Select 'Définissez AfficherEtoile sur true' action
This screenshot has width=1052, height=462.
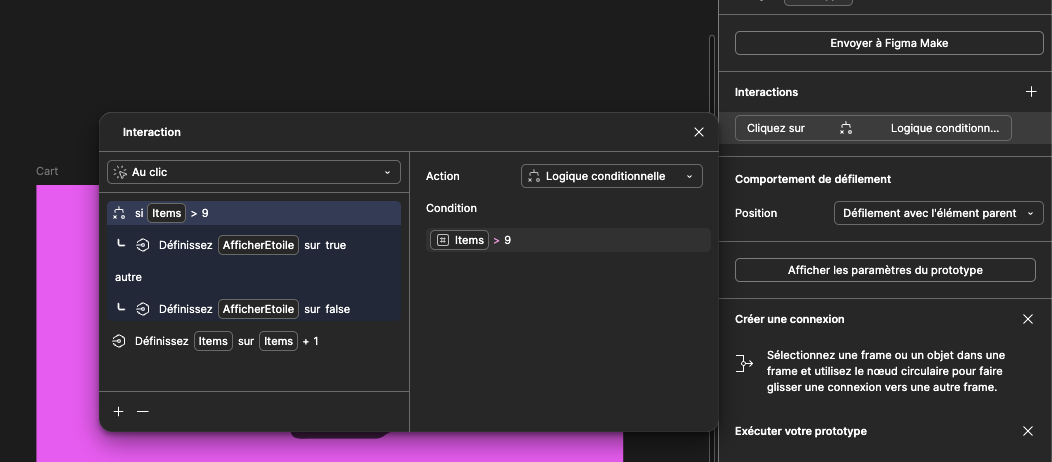point(252,245)
